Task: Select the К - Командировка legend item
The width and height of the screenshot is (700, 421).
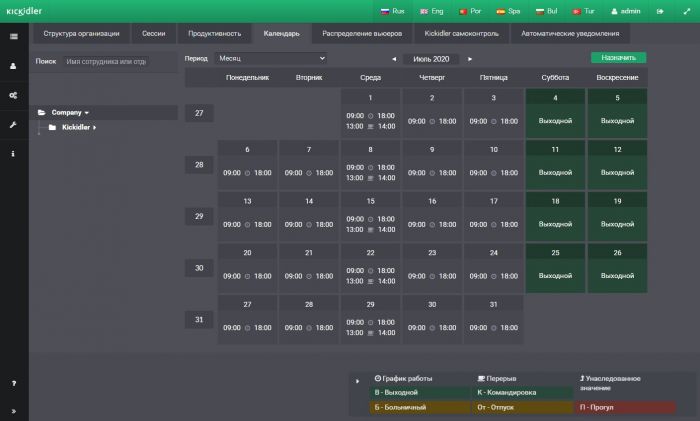Action: tap(523, 393)
